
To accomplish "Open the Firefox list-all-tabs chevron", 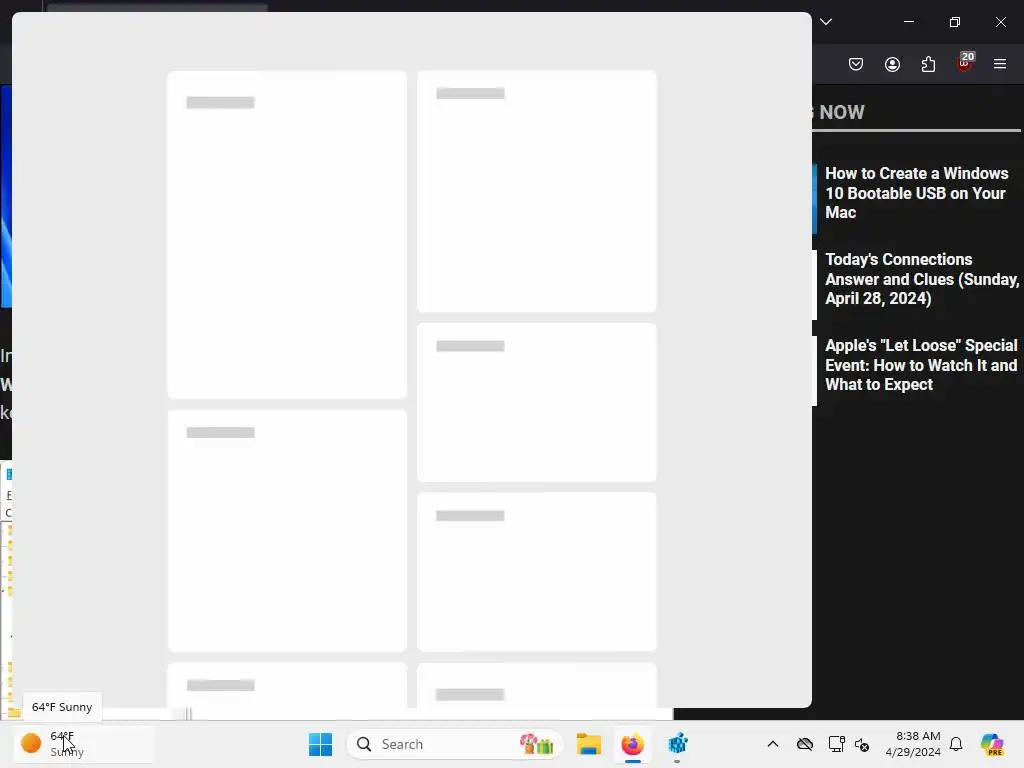I will [x=826, y=22].
